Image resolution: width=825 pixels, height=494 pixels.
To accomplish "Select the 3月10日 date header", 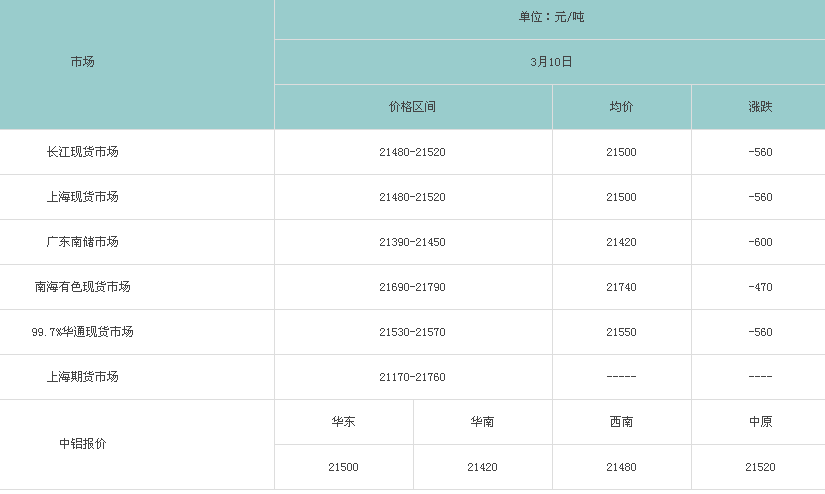I will (551, 62).
